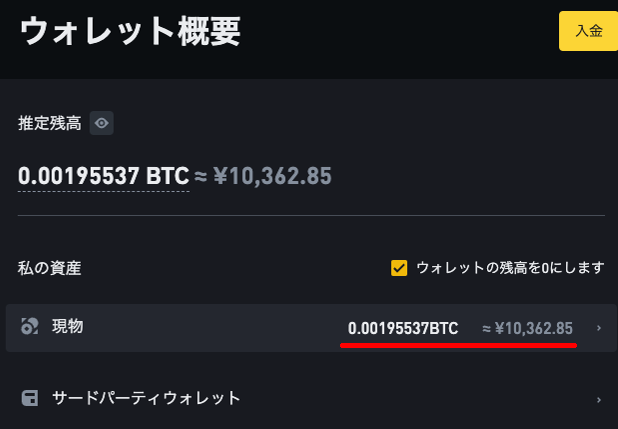
Task: Open the estimated balance BTC unit selector
Action: coord(167,177)
